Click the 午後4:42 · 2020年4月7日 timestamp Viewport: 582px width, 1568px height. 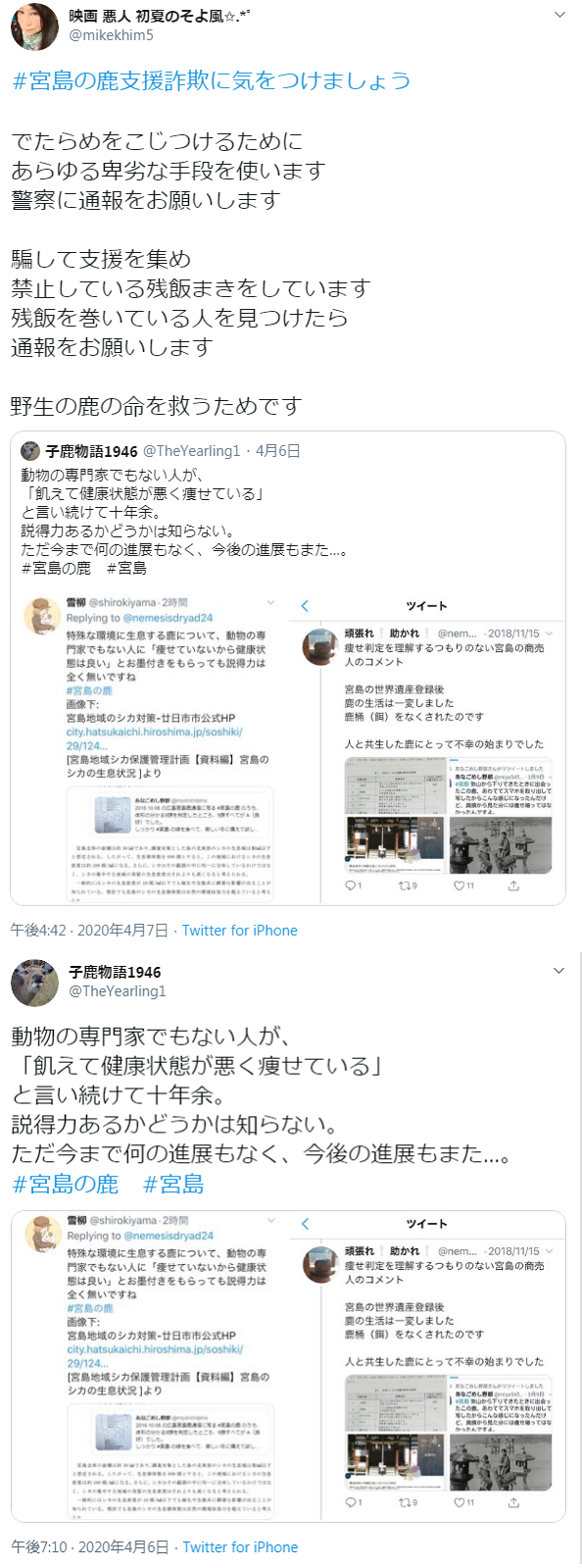click(x=89, y=931)
